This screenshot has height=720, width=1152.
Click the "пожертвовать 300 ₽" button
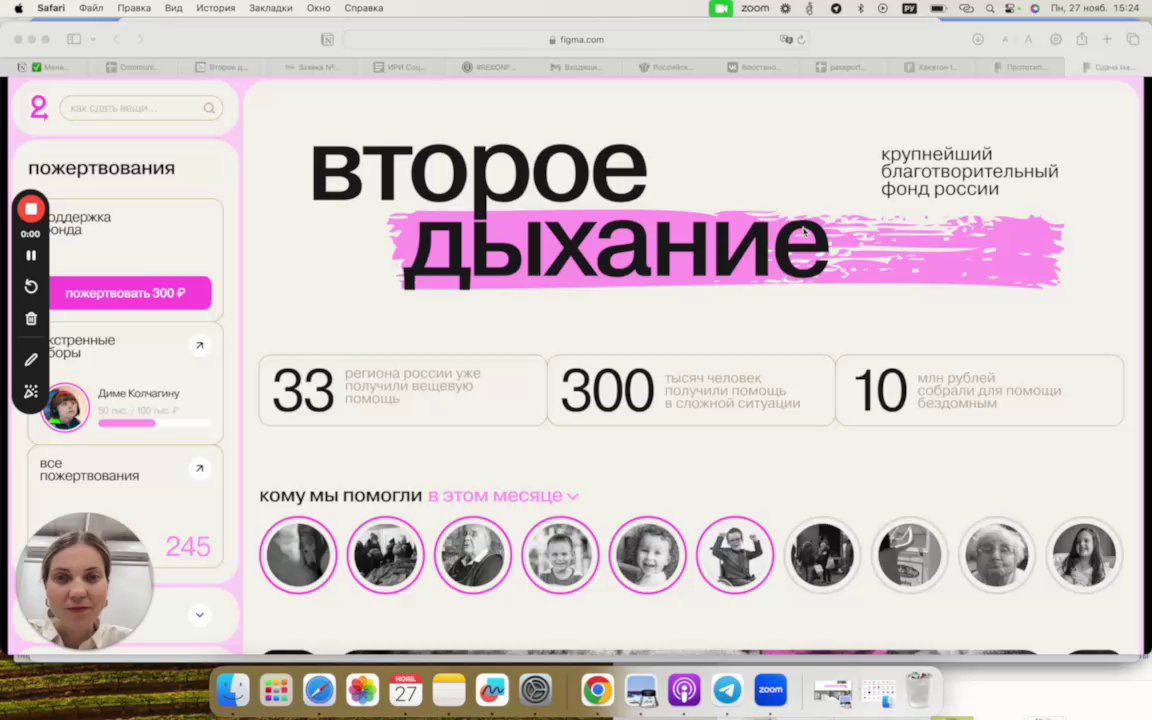[x=127, y=293]
